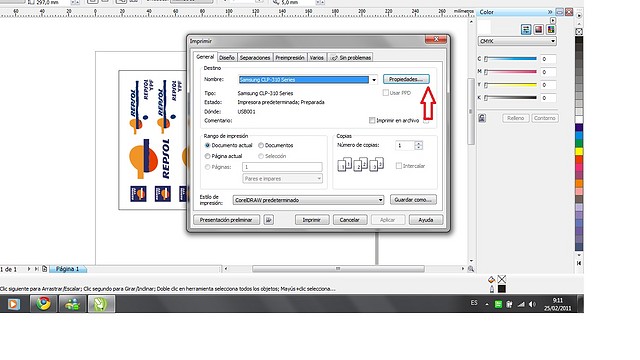Click the Páginas range input field
This screenshot has width=640, height=360.
point(282,167)
